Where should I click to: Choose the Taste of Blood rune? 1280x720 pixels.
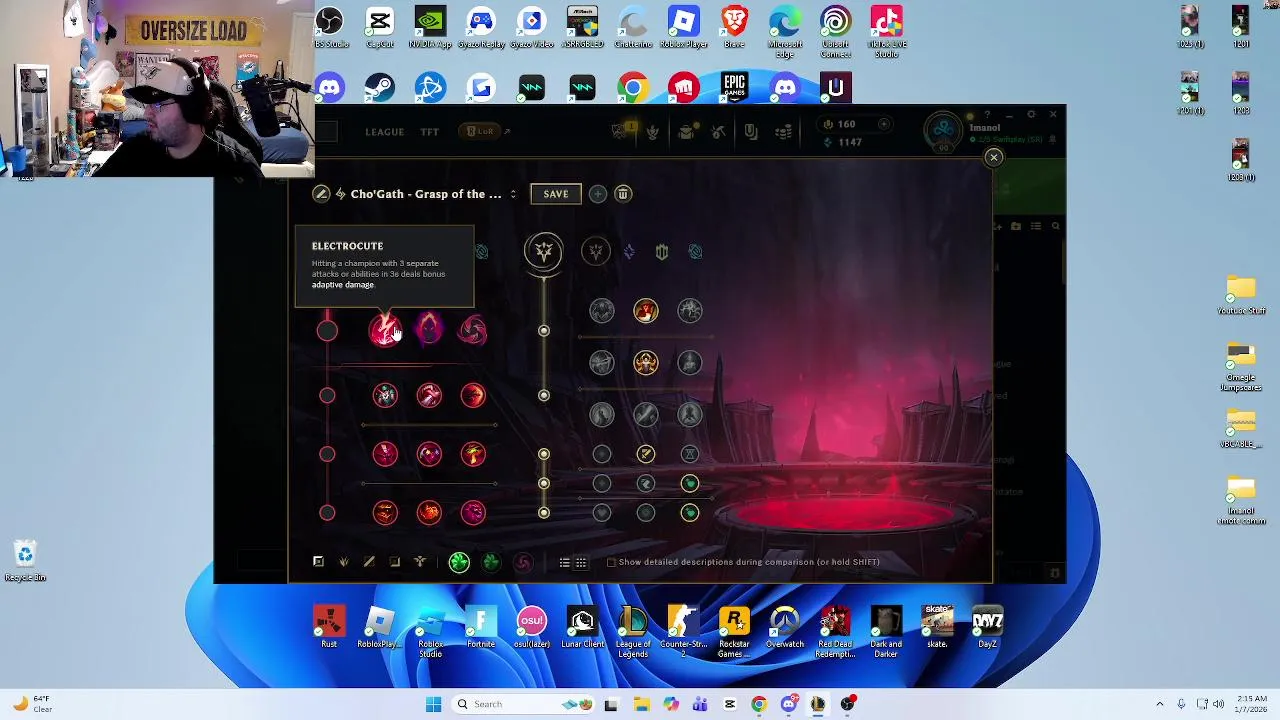[x=429, y=396]
